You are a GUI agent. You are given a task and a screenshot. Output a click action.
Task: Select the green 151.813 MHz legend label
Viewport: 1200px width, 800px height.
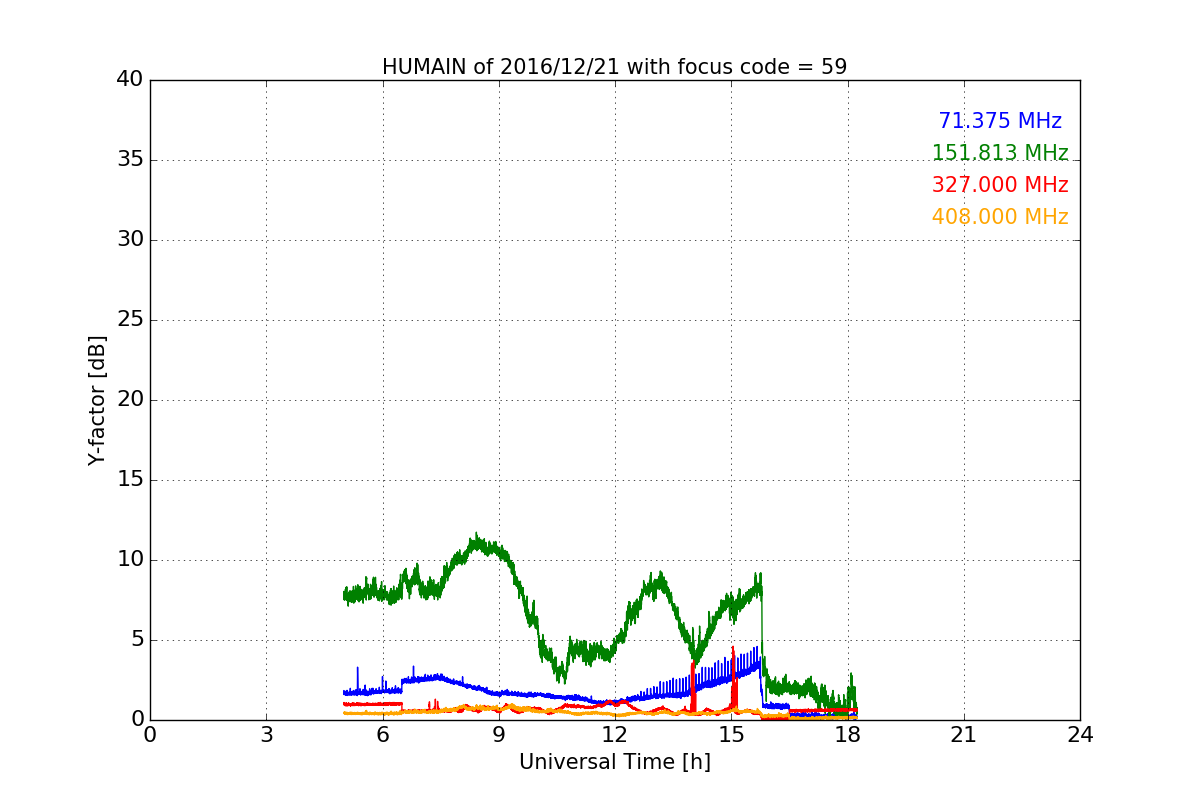pyautogui.click(x=1000, y=153)
